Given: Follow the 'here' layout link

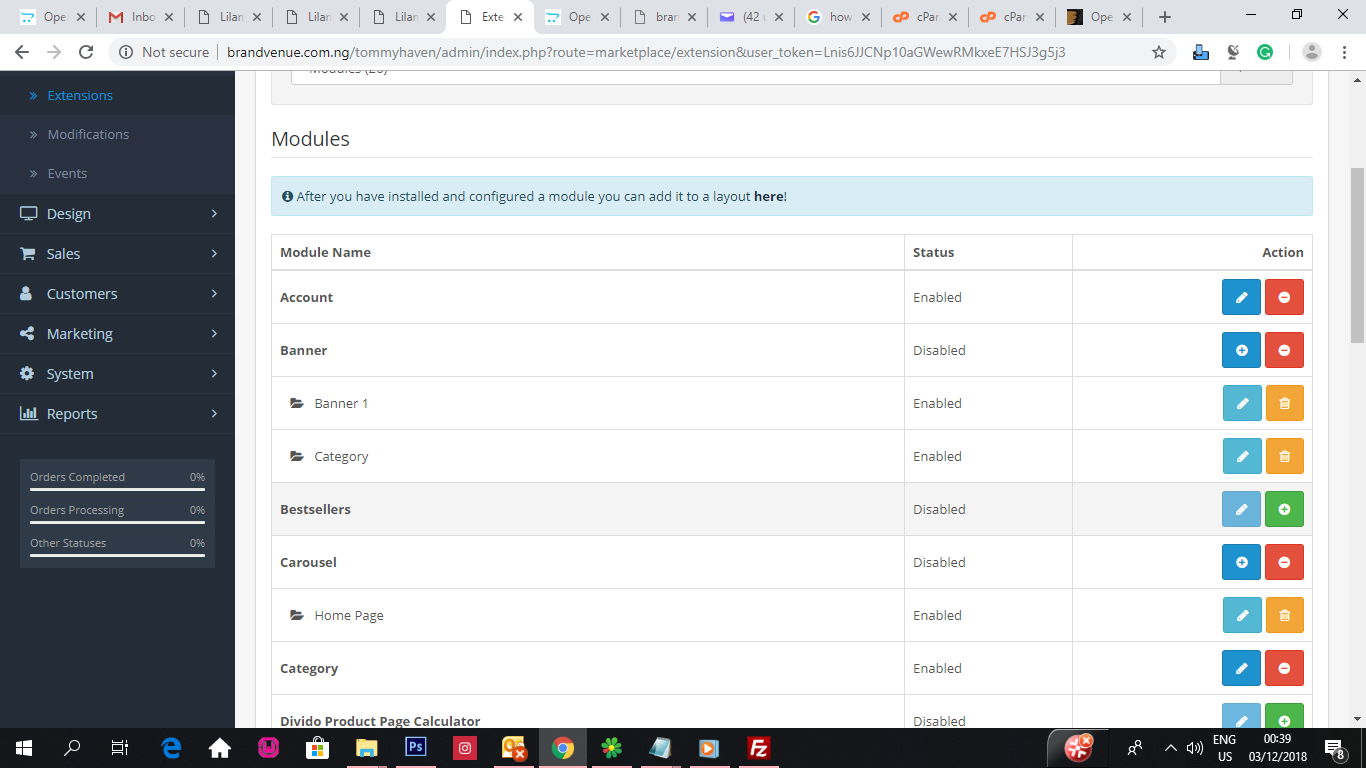Looking at the screenshot, I should click(x=768, y=196).
